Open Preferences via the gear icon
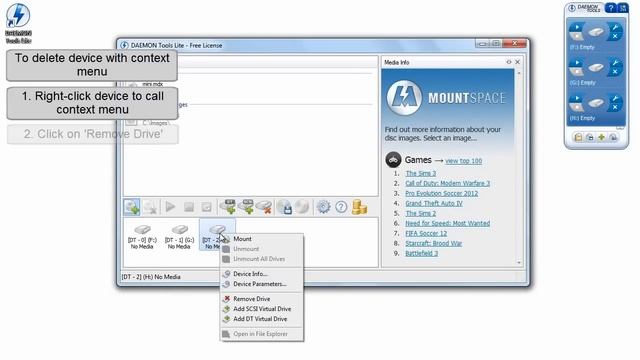Viewport: 640px width, 360px height. click(323, 207)
